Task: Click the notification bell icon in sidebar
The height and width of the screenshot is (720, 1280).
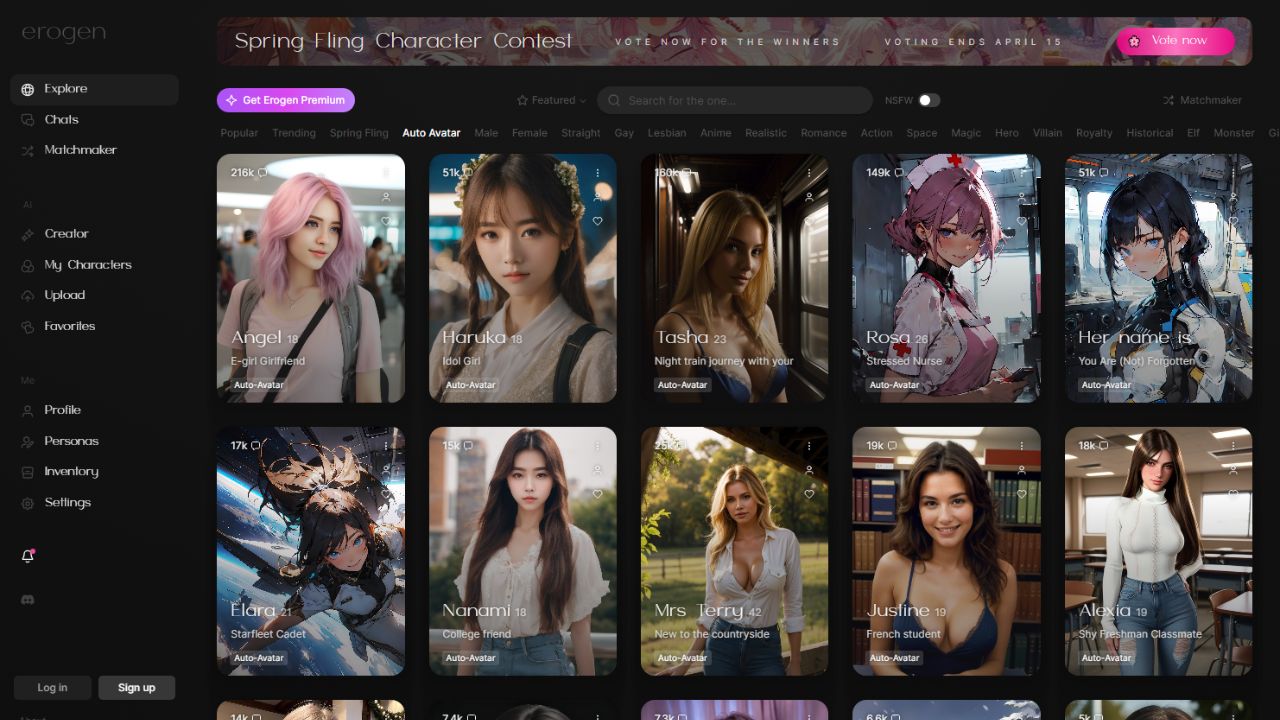Action: click(28, 556)
